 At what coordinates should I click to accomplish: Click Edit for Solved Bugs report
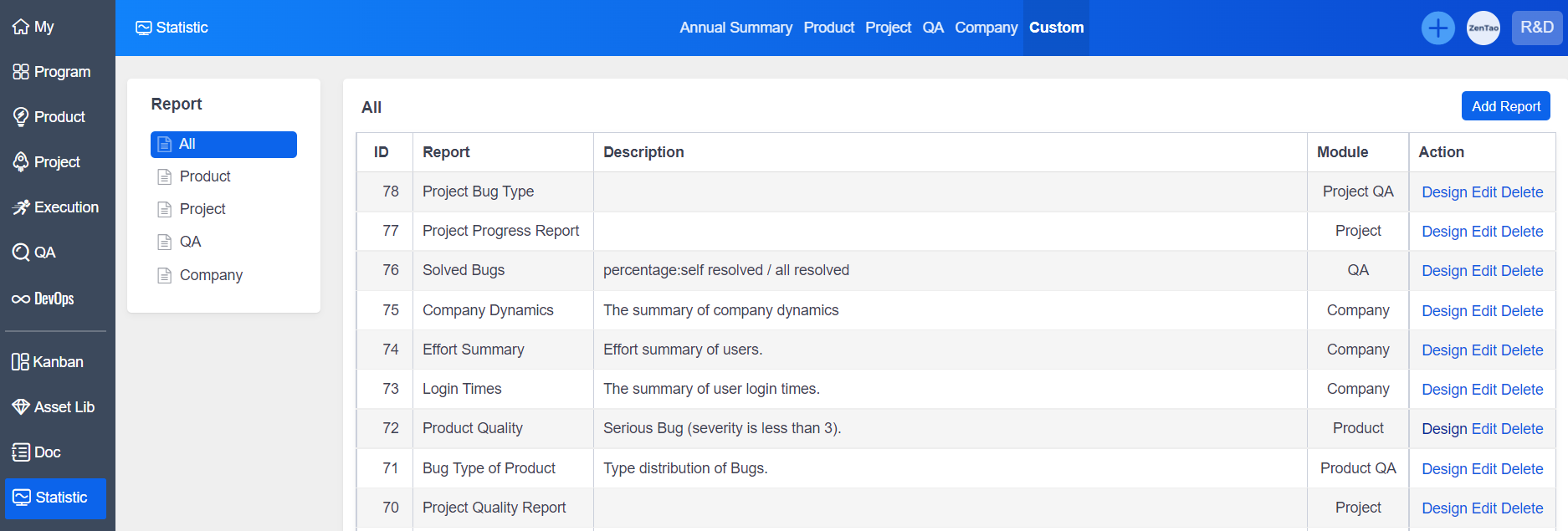pos(1483,271)
